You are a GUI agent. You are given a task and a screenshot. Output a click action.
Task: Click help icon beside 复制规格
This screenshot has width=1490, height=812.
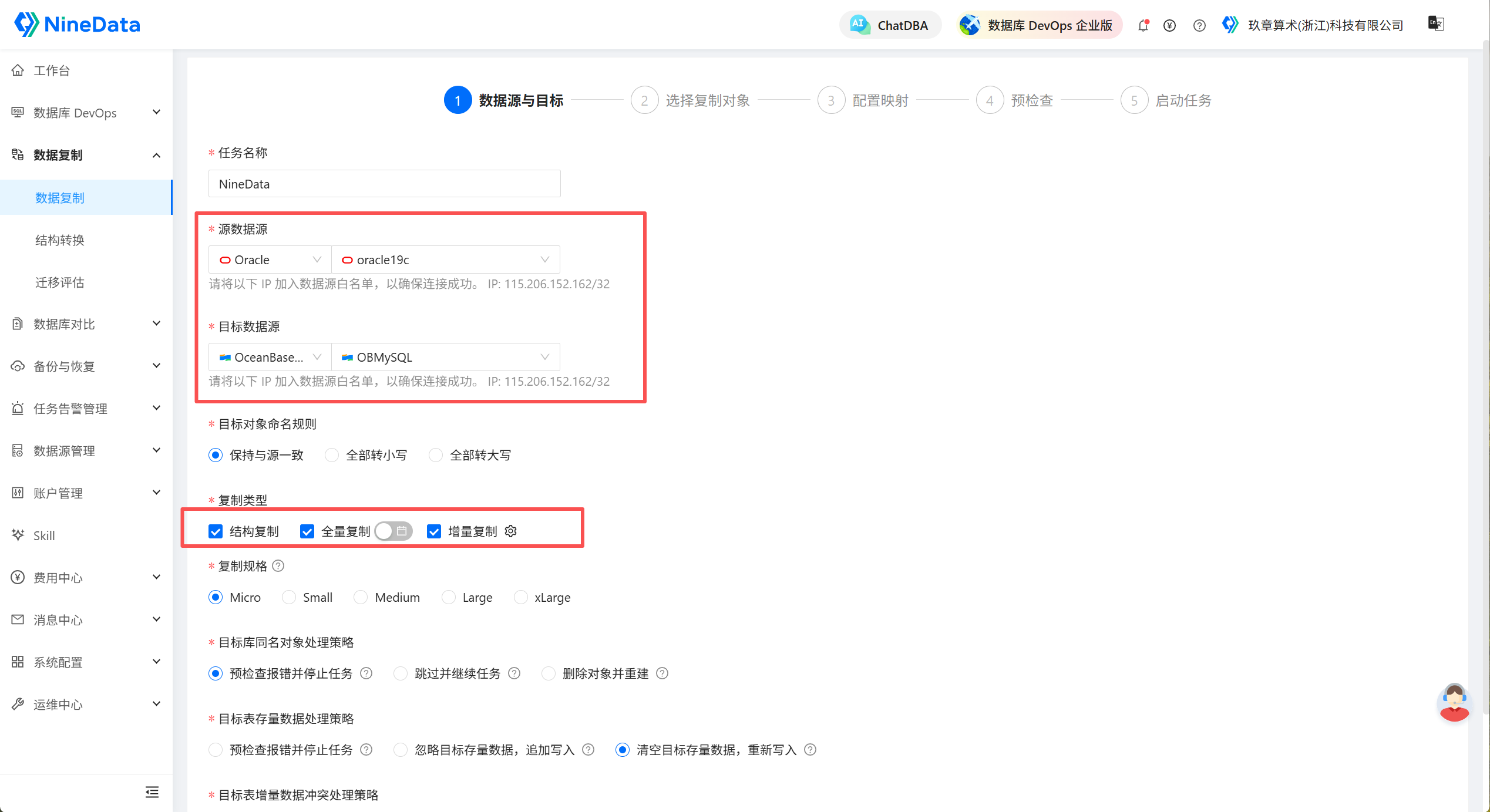point(278,565)
